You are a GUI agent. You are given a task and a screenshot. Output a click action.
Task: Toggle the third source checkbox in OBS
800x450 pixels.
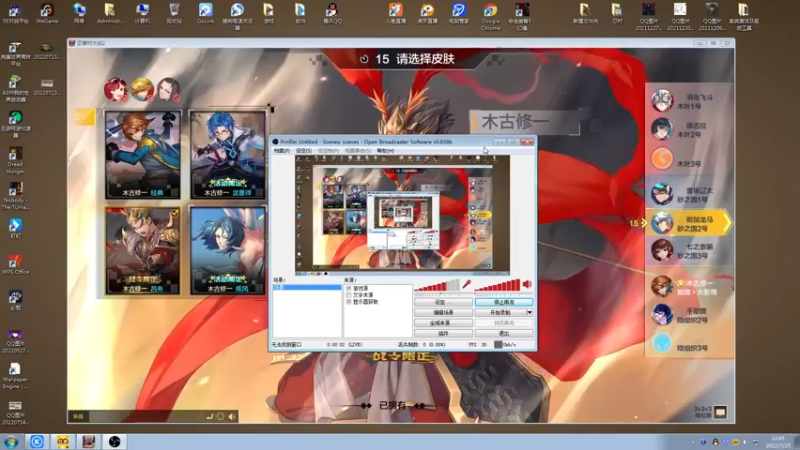click(349, 302)
